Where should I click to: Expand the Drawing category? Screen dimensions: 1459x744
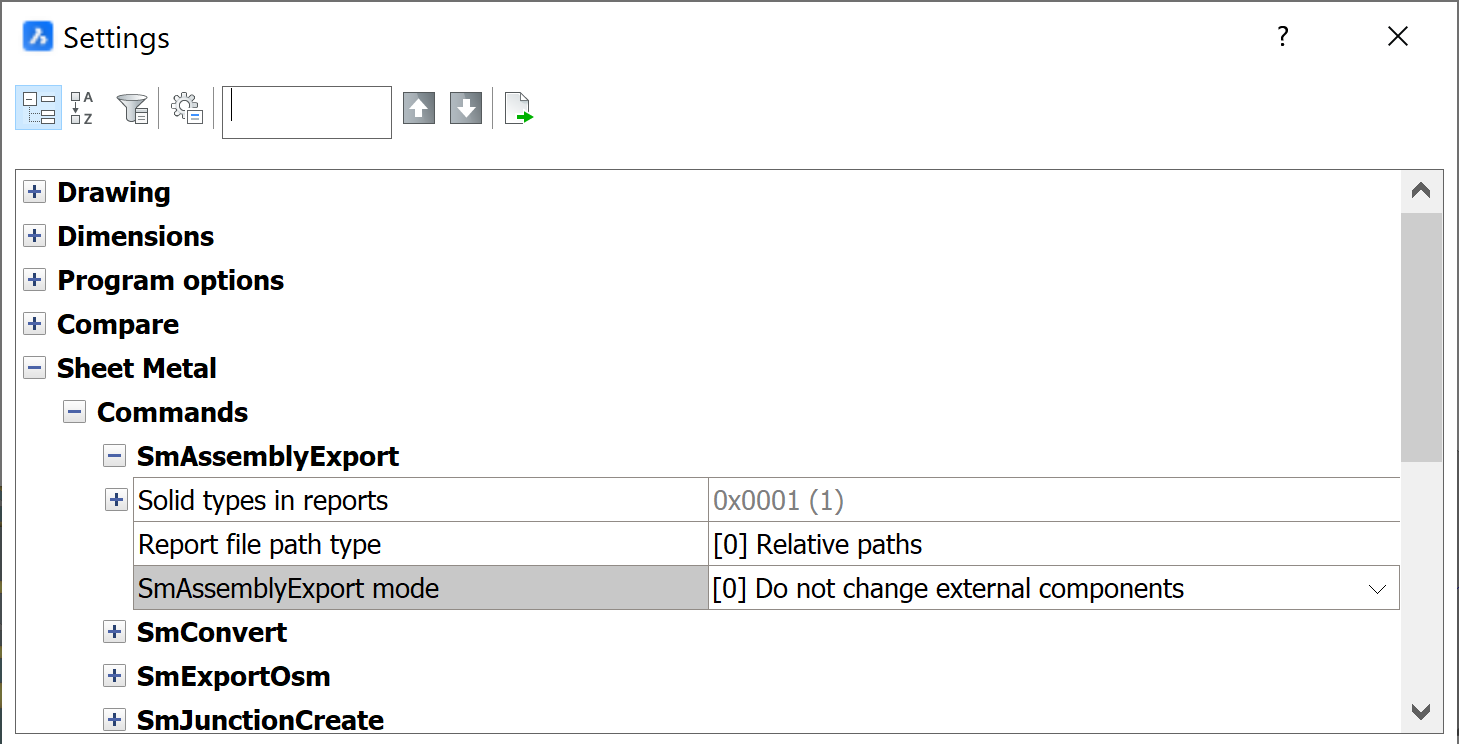point(35,192)
